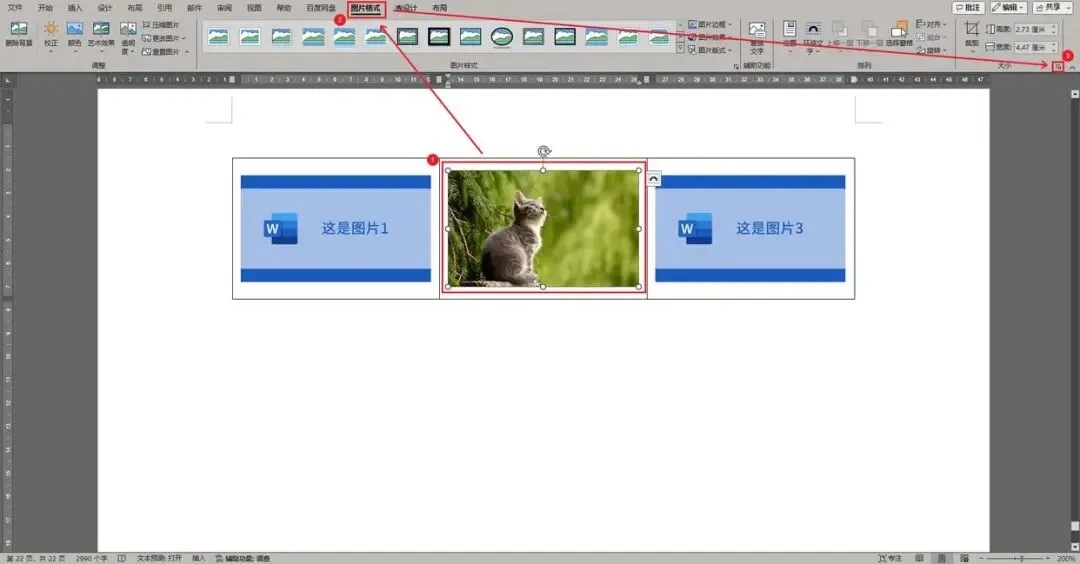Switch to the 插入 (Insert) tab

[75, 8]
